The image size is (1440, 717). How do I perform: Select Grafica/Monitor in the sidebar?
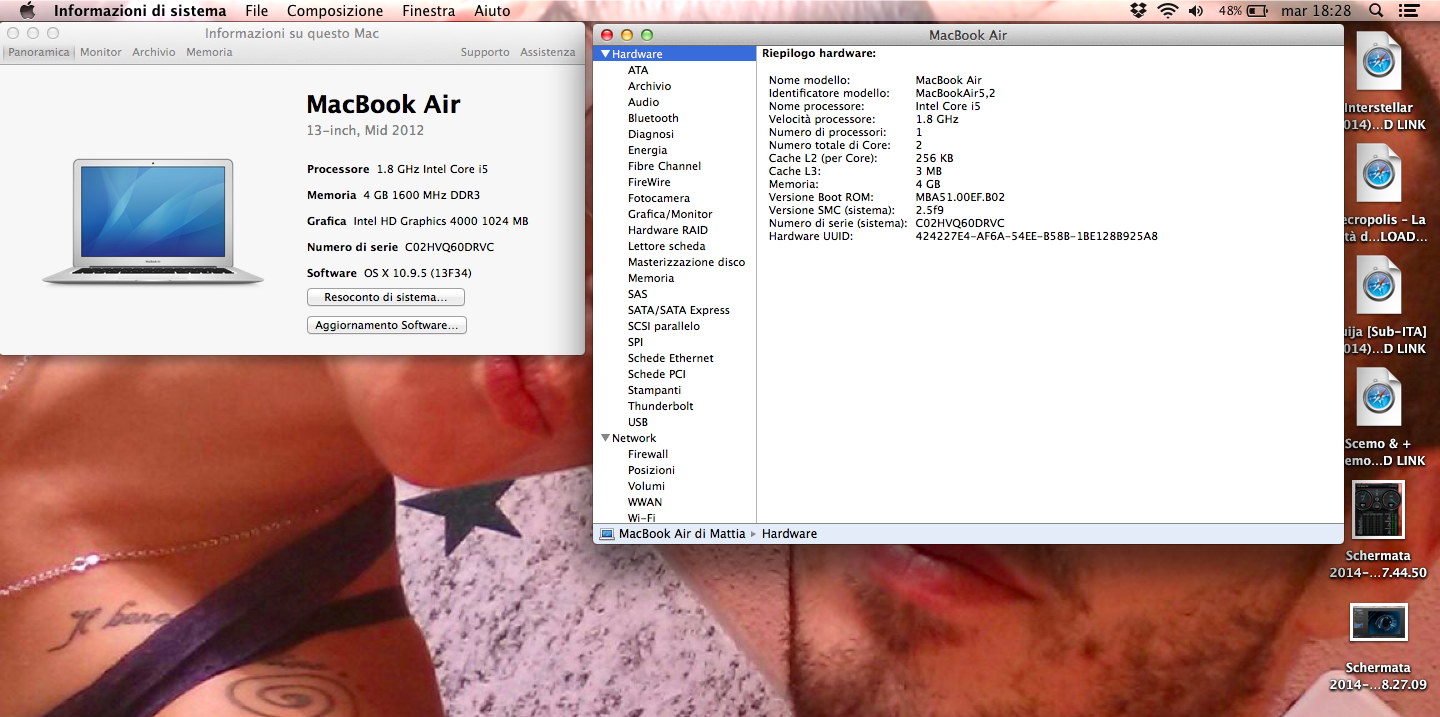tap(670, 214)
